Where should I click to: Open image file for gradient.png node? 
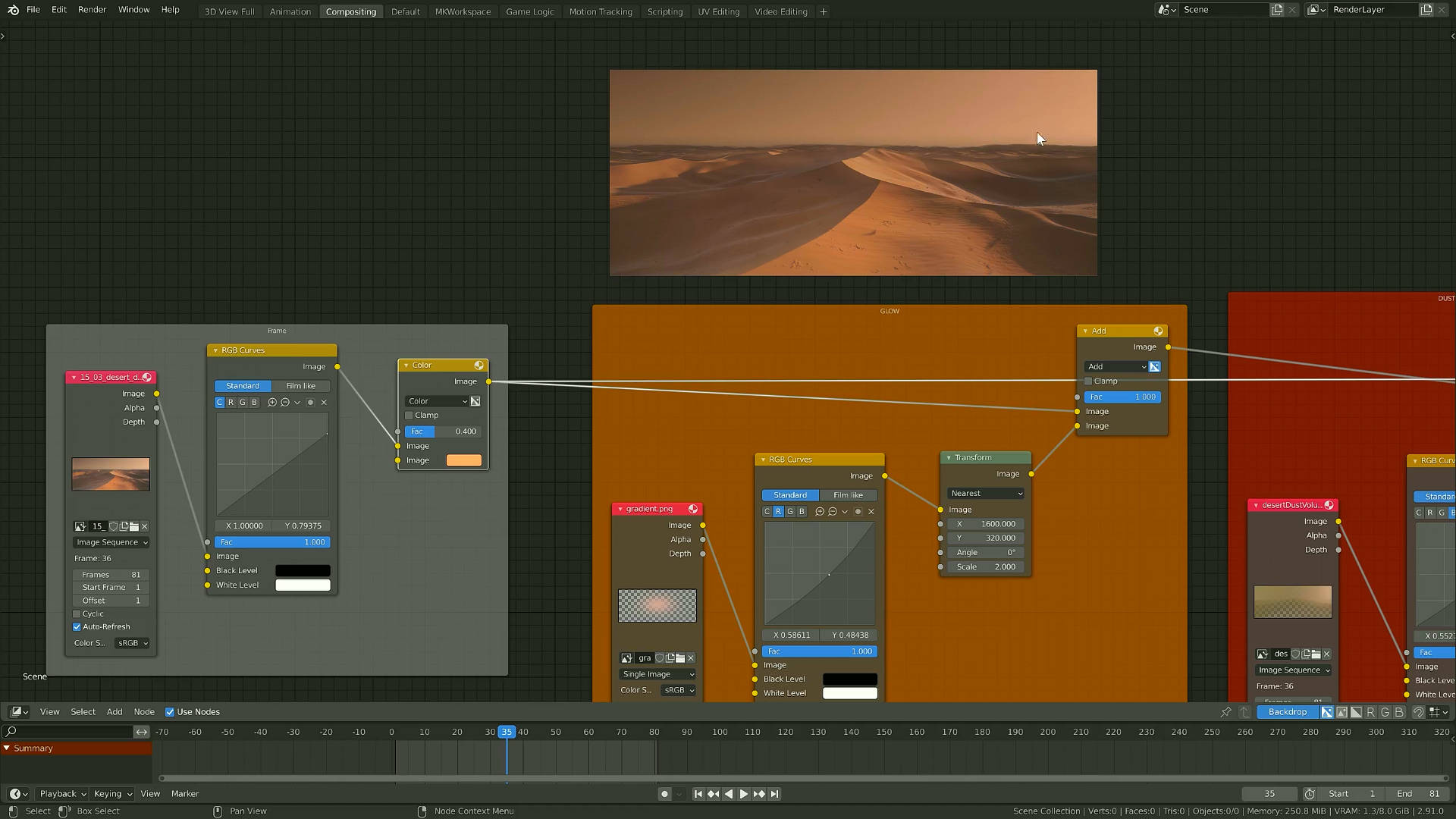point(680,658)
